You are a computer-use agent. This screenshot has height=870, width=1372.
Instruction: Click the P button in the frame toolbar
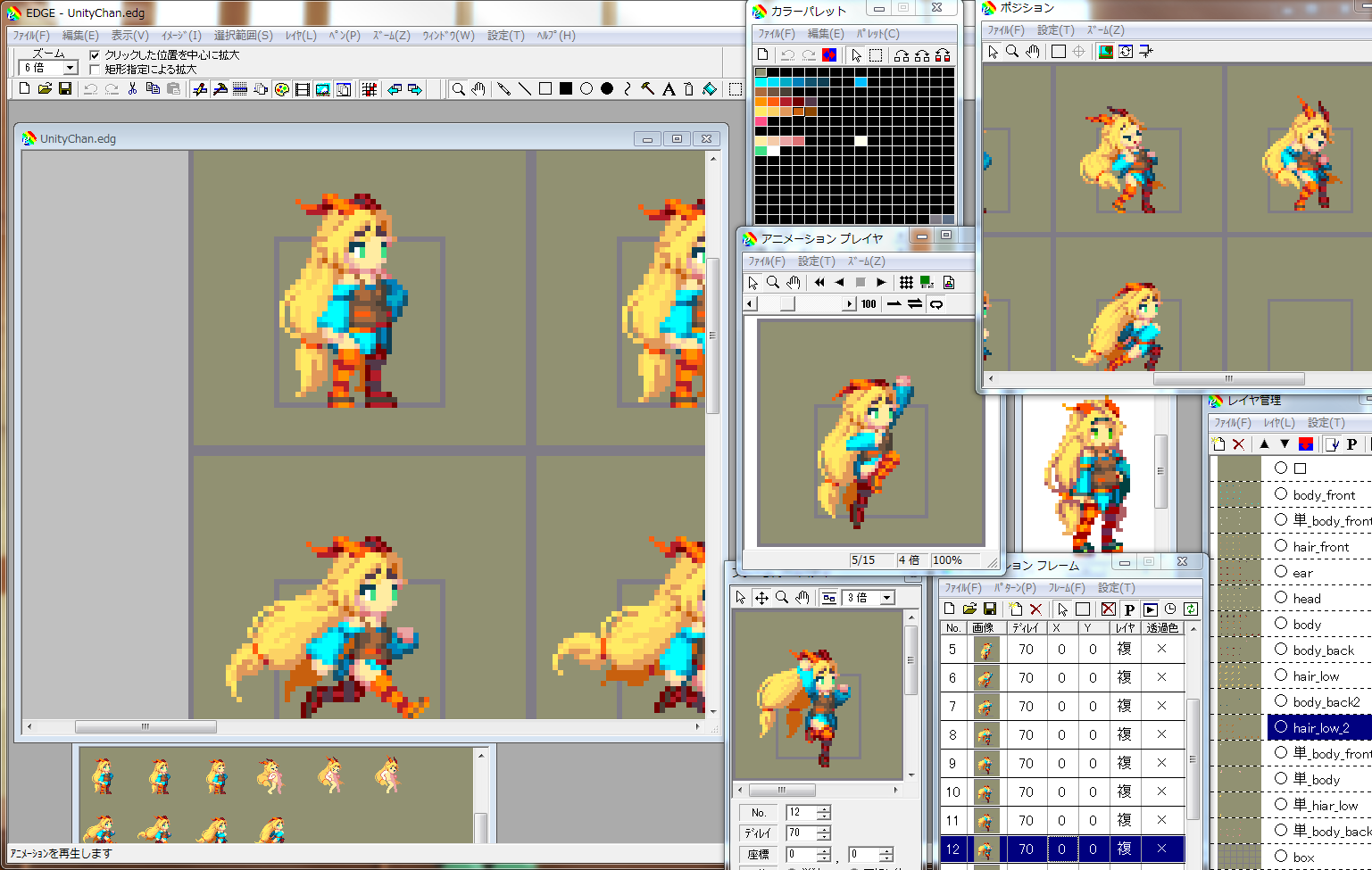click(x=1129, y=609)
